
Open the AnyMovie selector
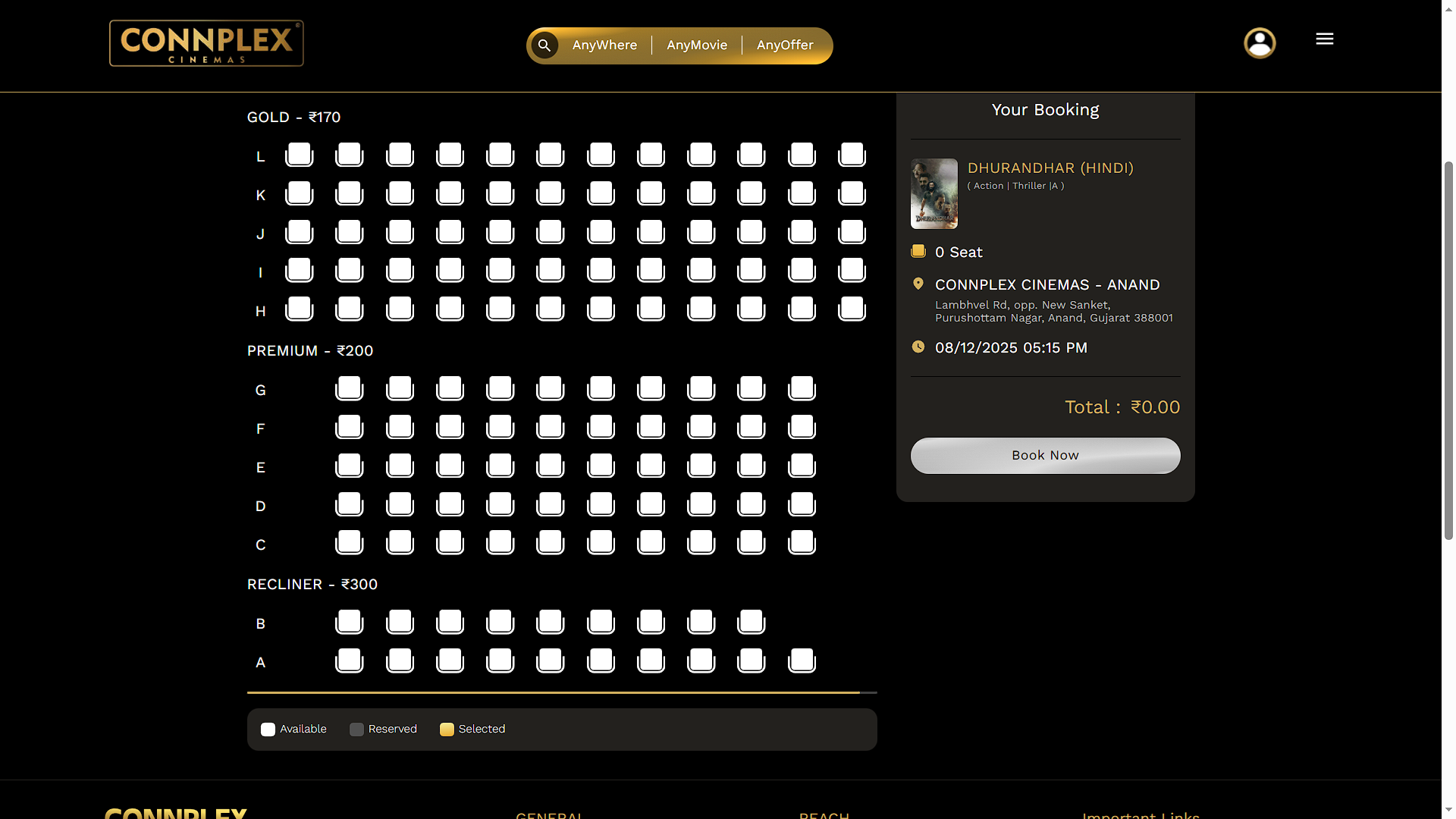pyautogui.click(x=697, y=45)
